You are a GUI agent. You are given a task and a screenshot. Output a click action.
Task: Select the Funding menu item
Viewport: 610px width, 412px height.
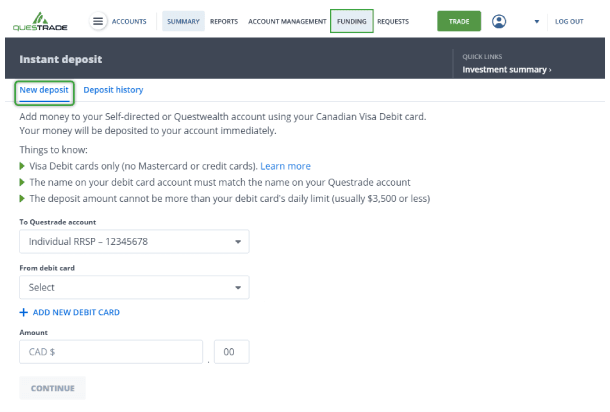351,21
